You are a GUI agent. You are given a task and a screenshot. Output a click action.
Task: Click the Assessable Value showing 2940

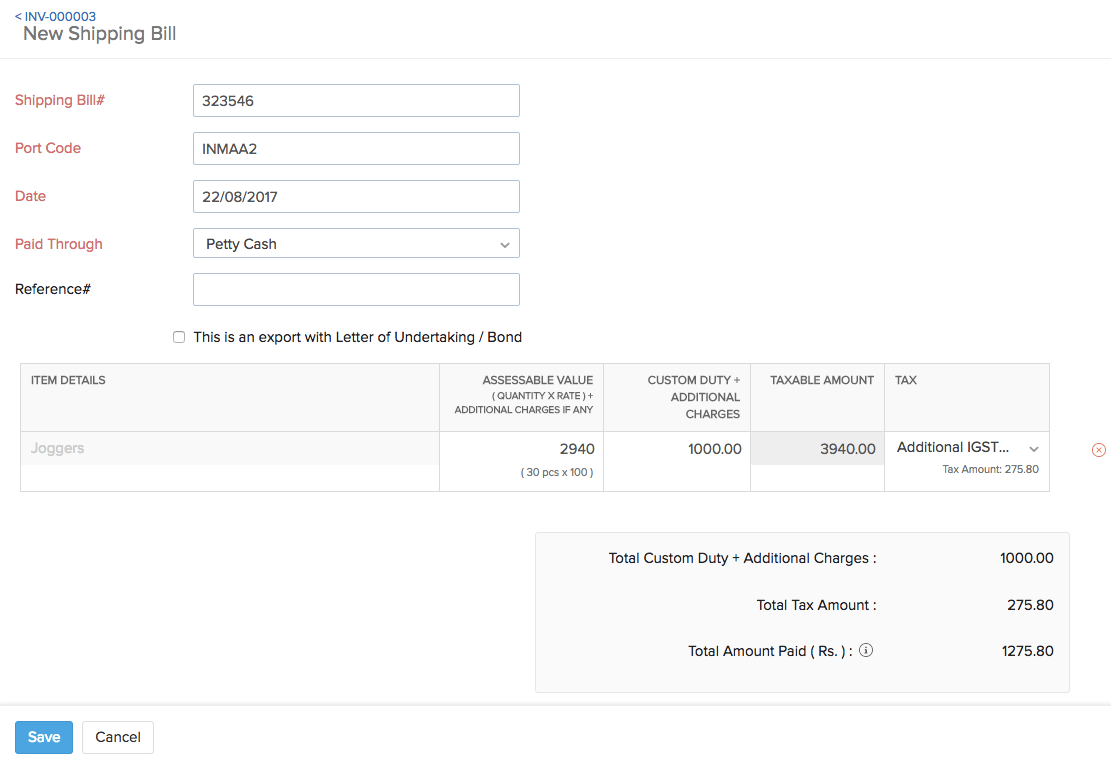(580, 448)
